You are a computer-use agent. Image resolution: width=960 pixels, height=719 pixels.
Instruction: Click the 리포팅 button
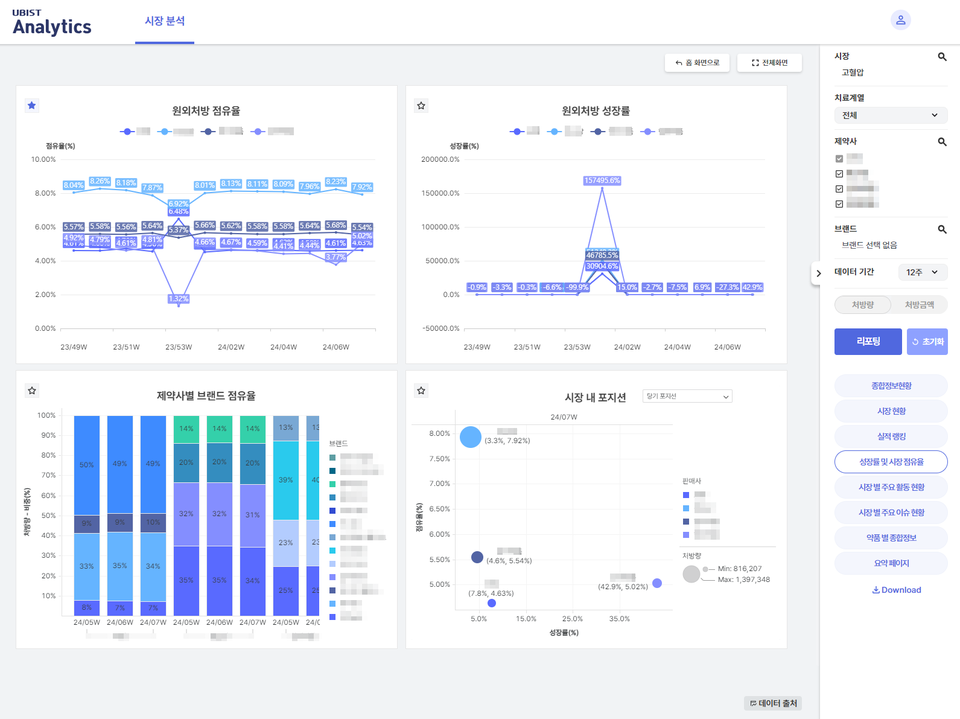pos(867,341)
